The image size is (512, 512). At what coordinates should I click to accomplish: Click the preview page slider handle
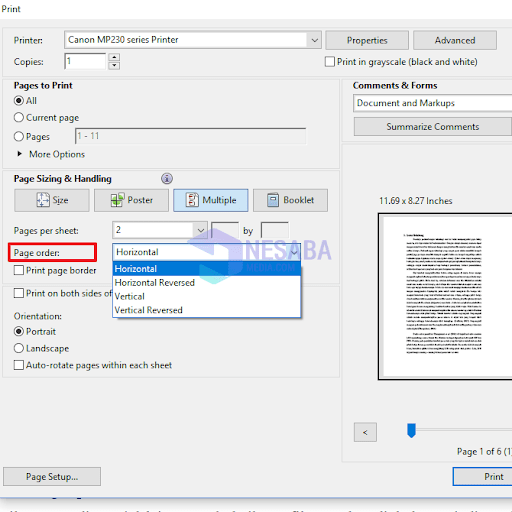(x=411, y=430)
